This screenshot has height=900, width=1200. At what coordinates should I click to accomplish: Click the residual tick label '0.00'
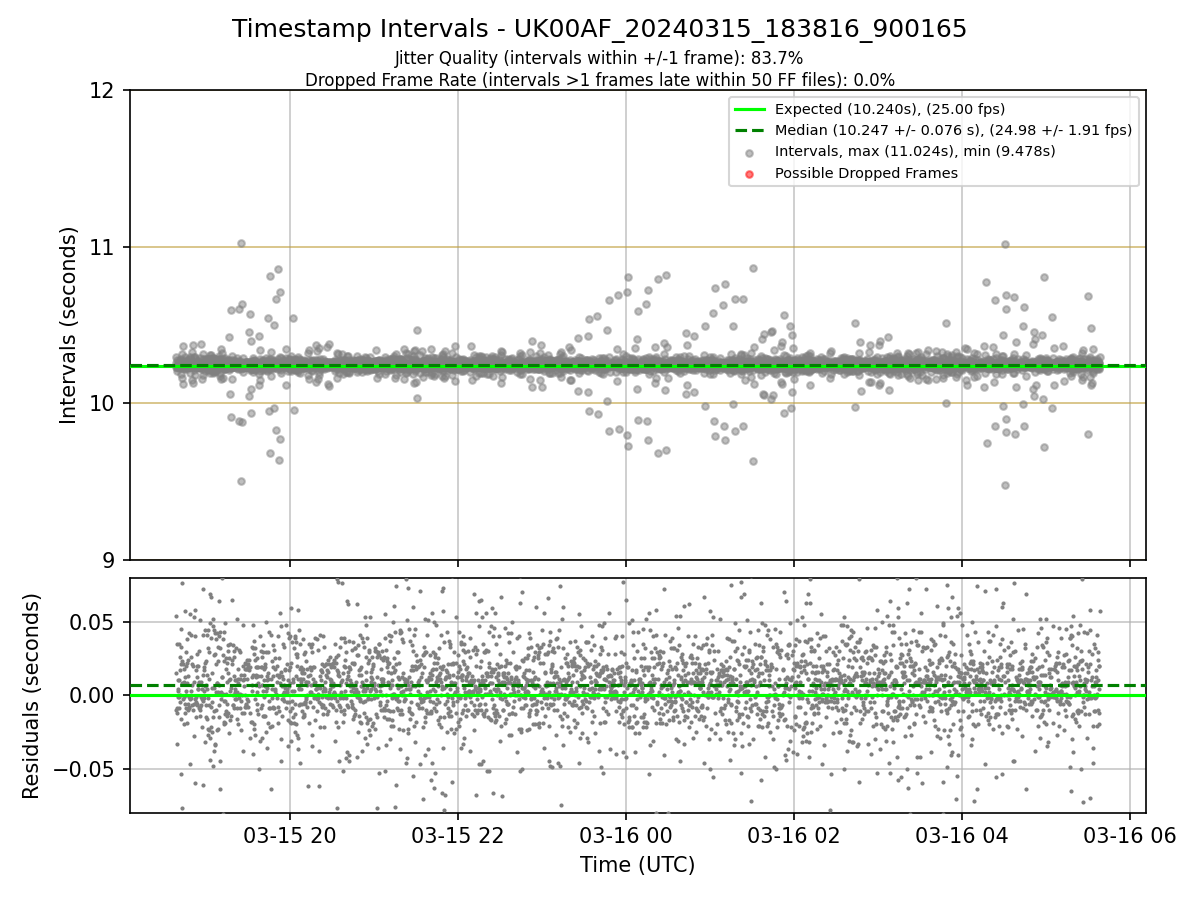(x=94, y=695)
